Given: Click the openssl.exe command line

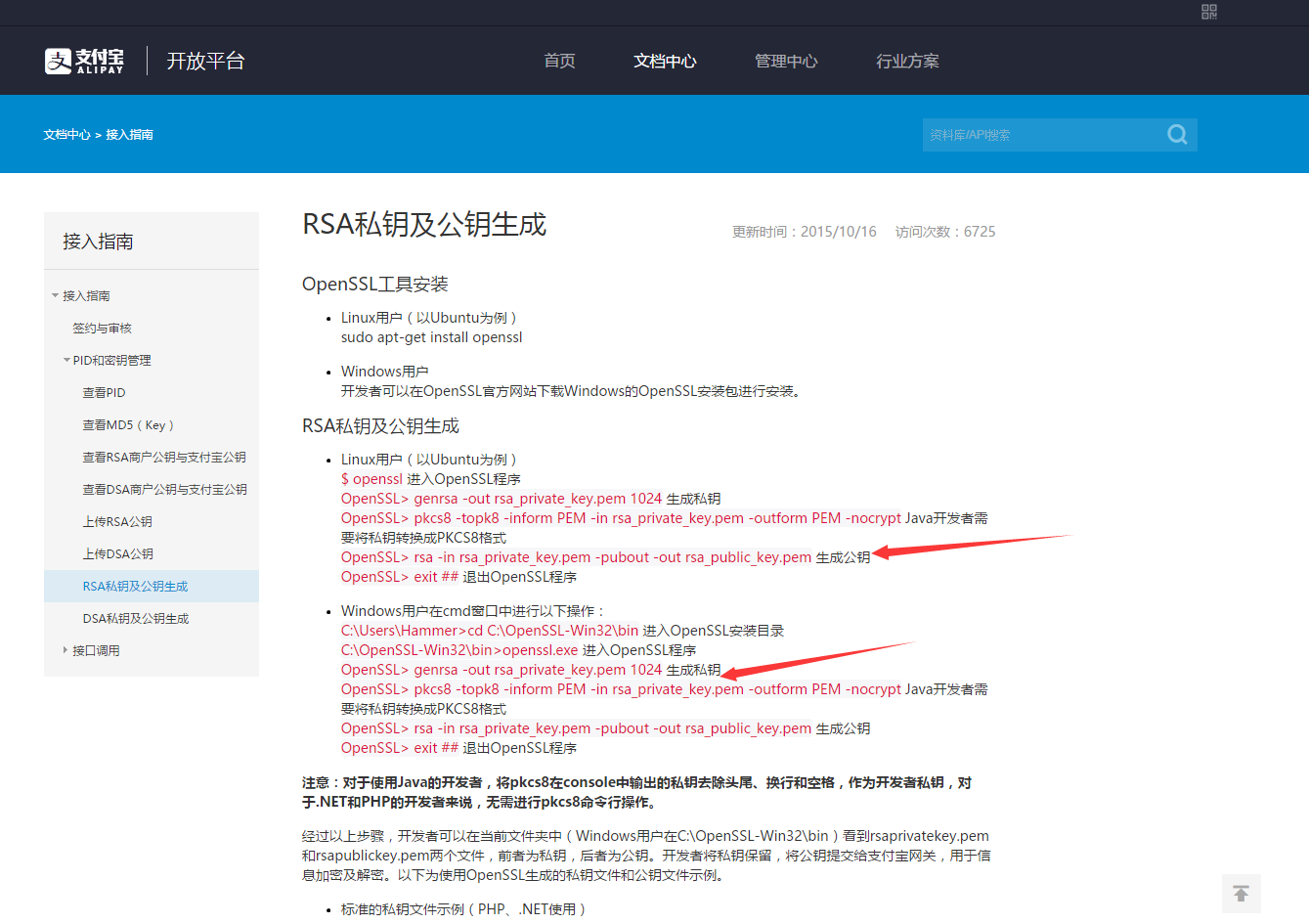Looking at the screenshot, I should pos(459,650).
